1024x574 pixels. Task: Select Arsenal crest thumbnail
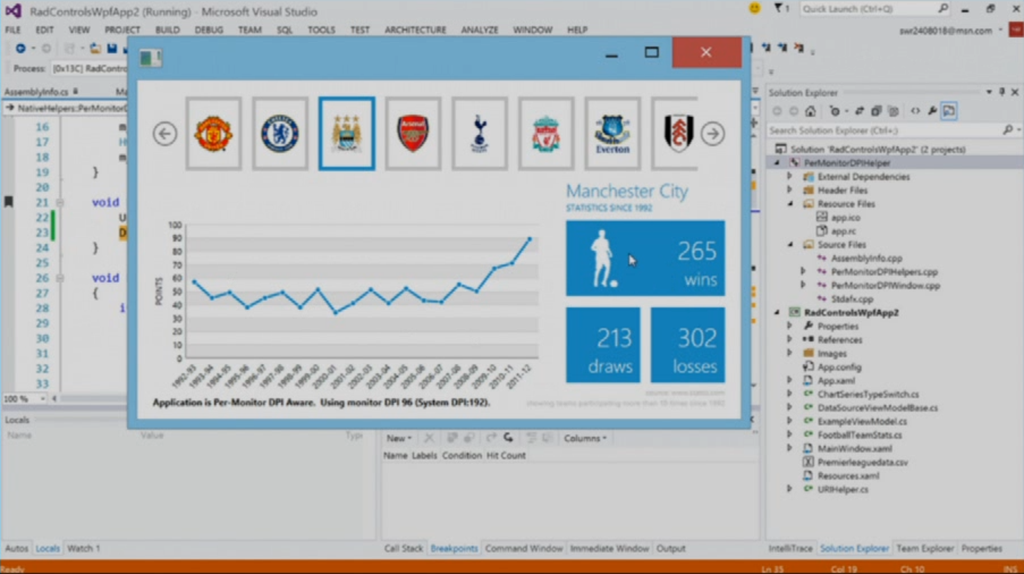tap(413, 134)
